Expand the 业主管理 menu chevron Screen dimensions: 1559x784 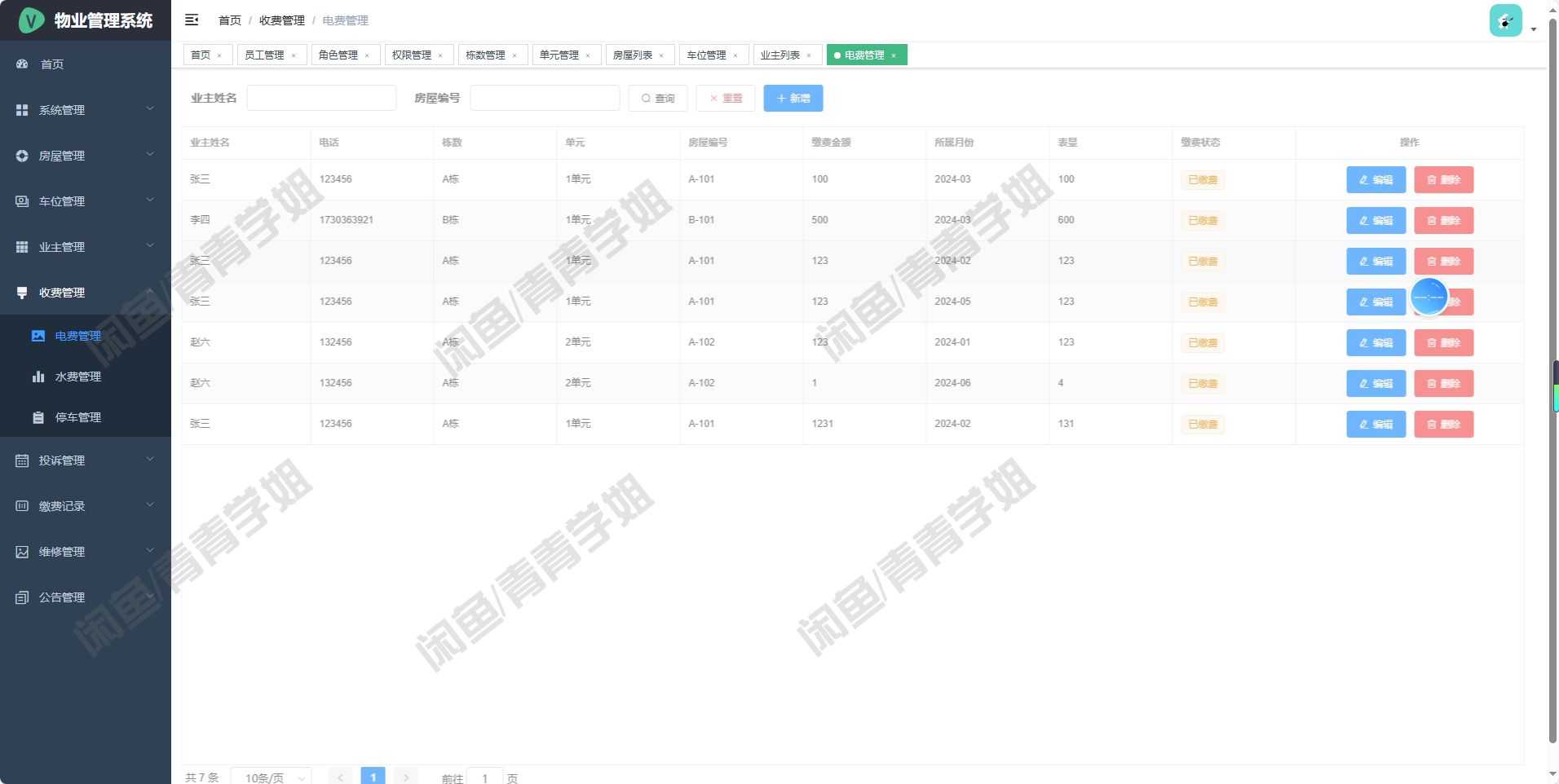click(150, 245)
